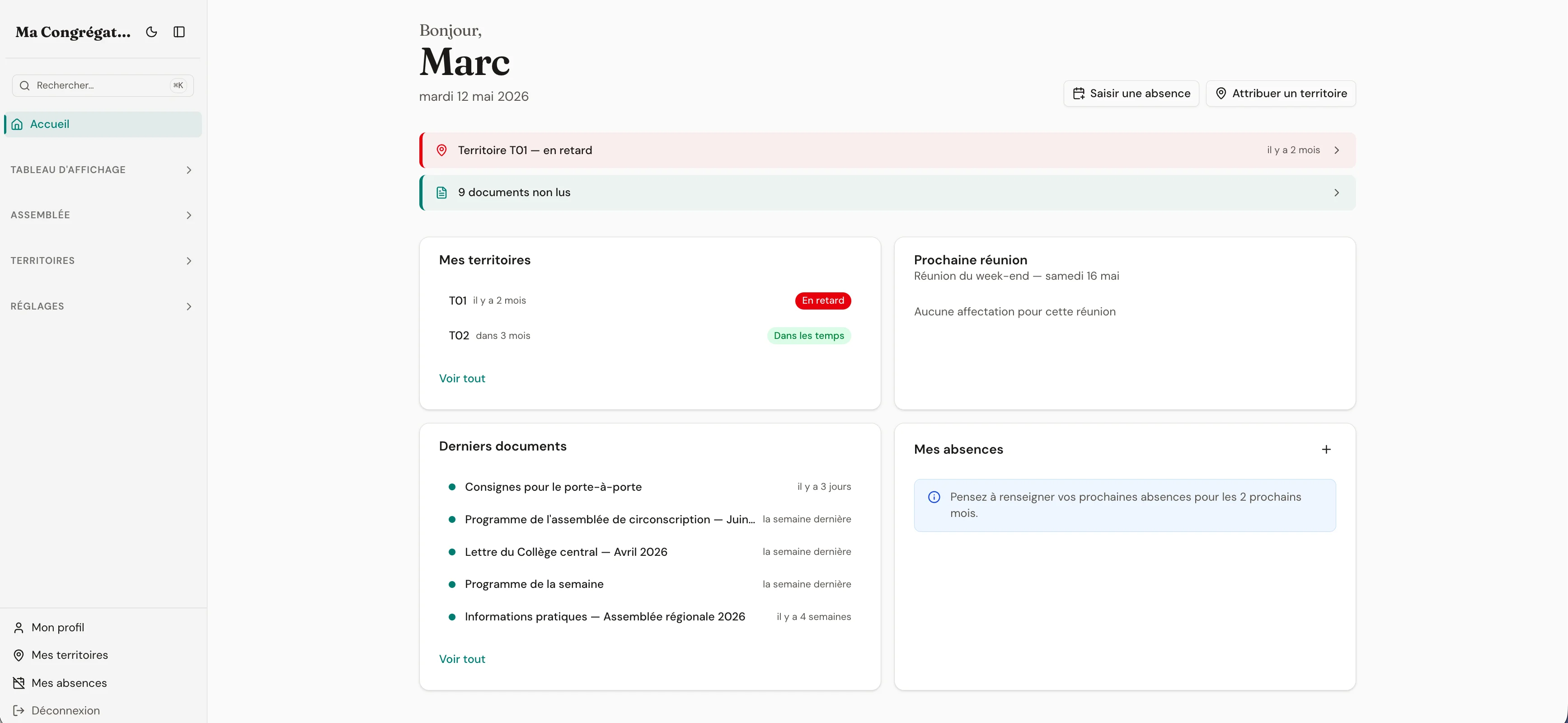Image resolution: width=1568 pixels, height=723 pixels.
Task: Click the info icon in absences notice
Action: (934, 497)
